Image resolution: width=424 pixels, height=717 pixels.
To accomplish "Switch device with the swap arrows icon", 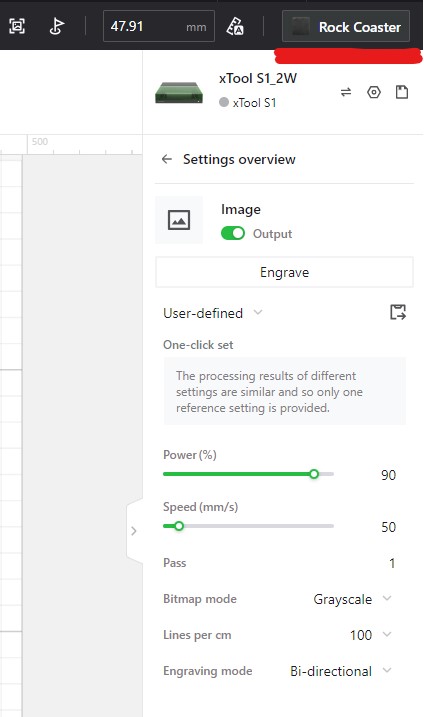I will [346, 92].
